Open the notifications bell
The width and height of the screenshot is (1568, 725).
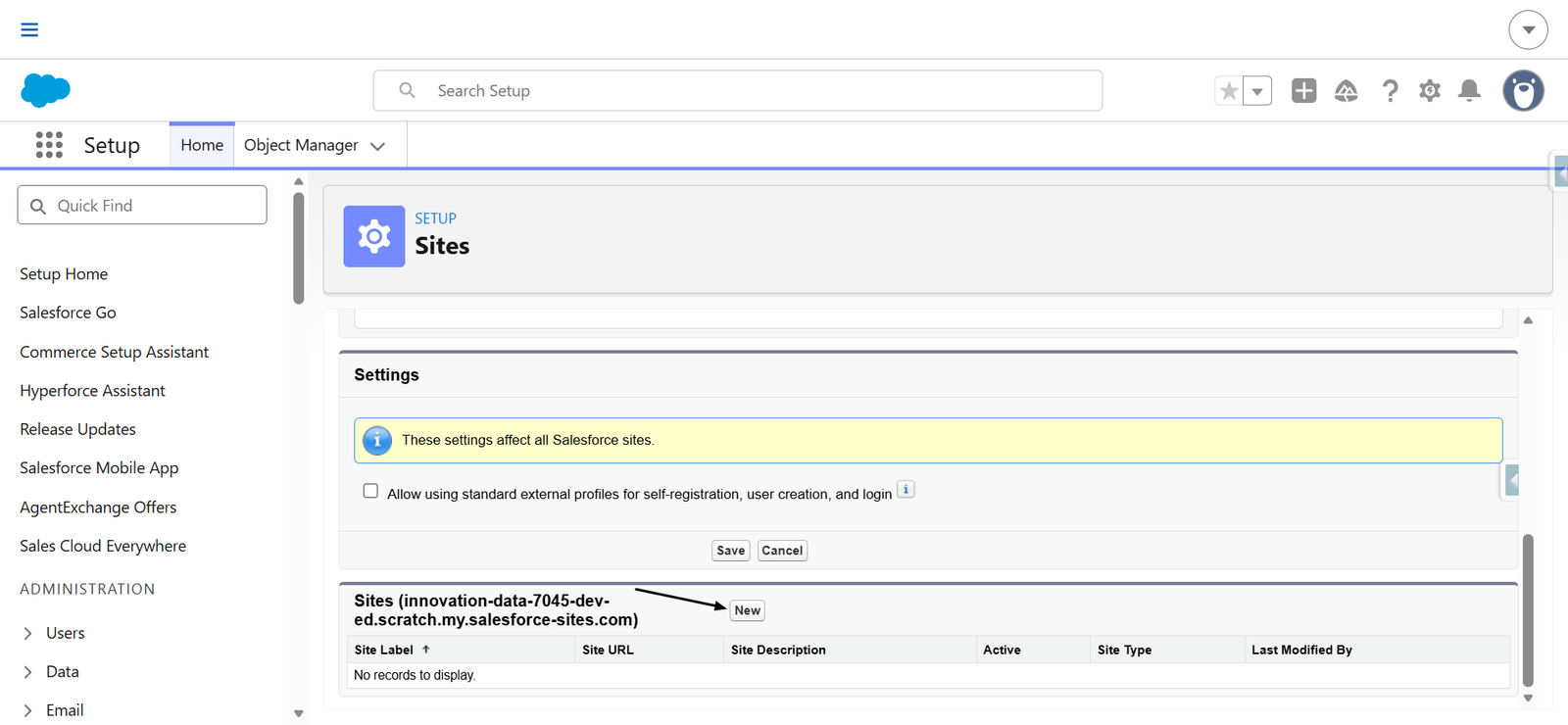pyautogui.click(x=1469, y=91)
